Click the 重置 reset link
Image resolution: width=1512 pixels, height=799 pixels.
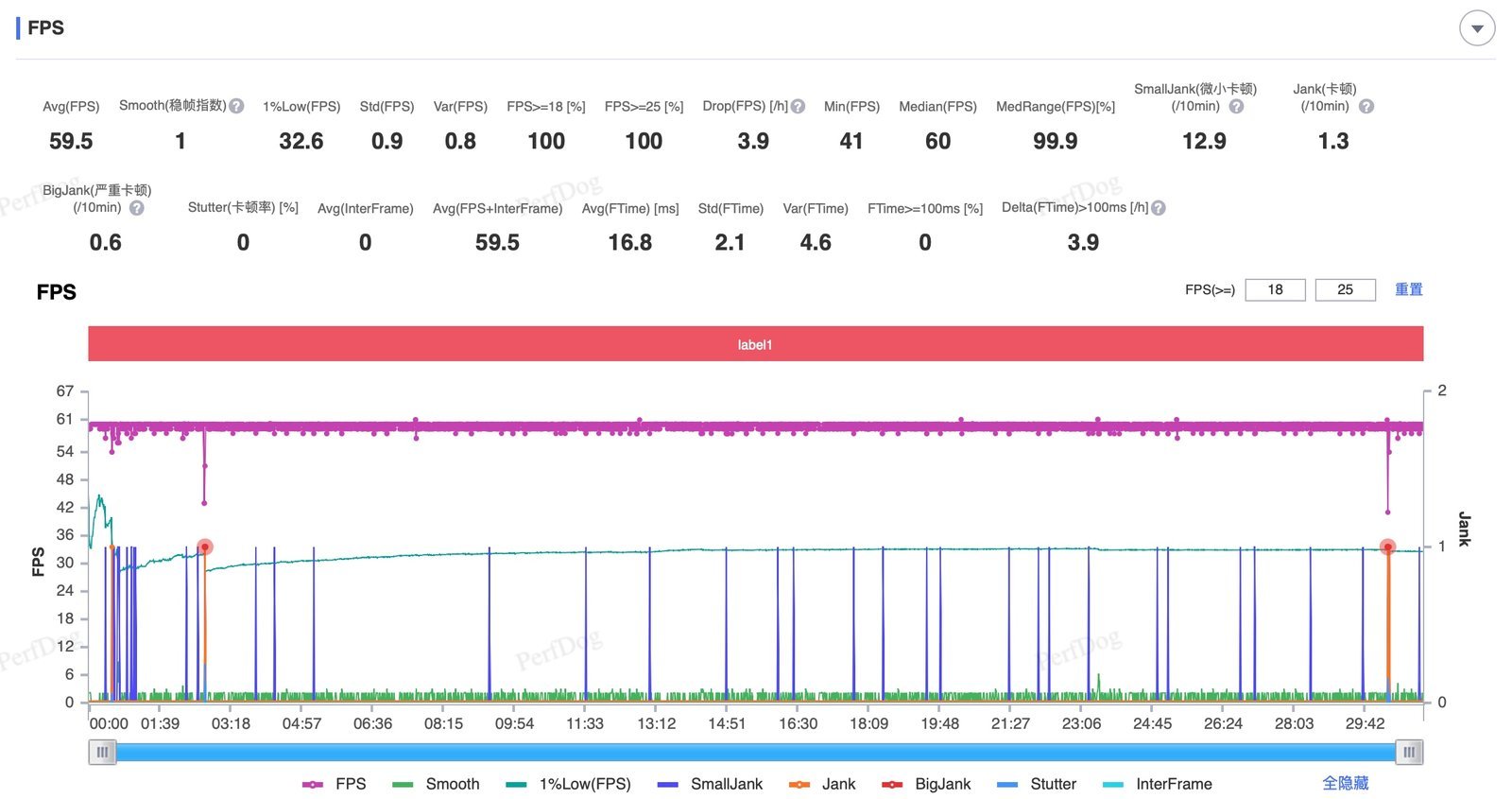tap(1408, 289)
